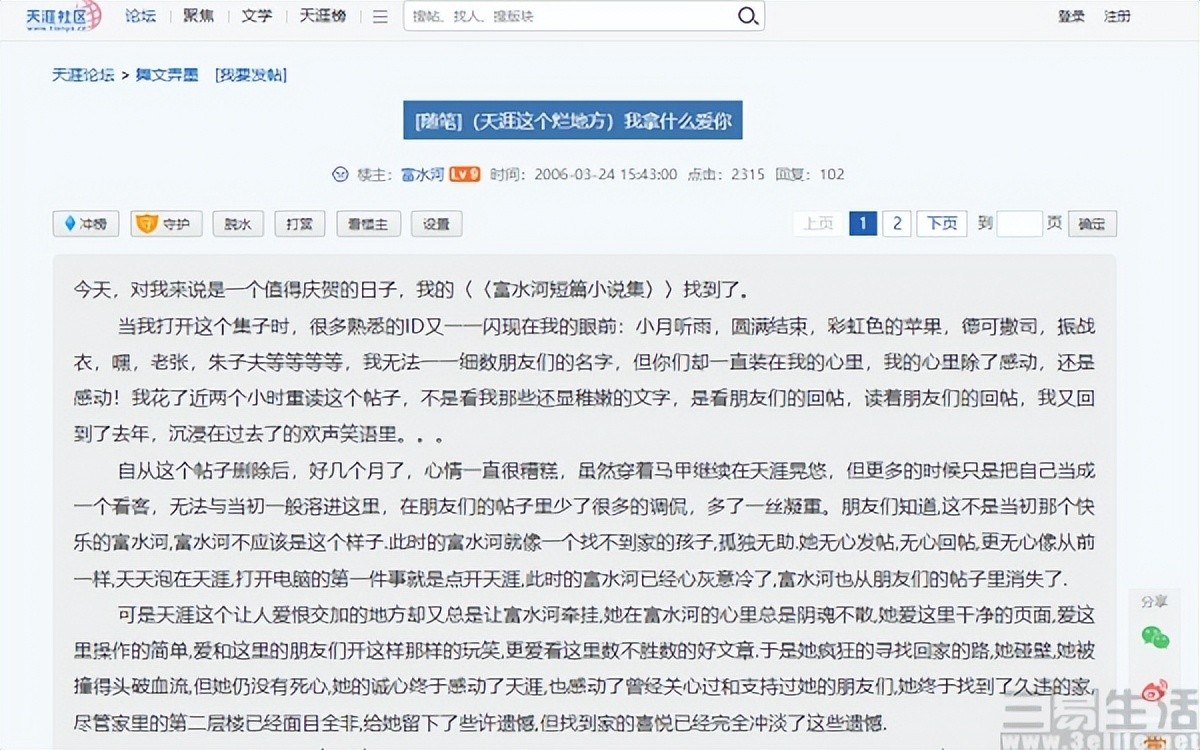
Task: Open the 天涯榜 navigation item
Action: (323, 16)
